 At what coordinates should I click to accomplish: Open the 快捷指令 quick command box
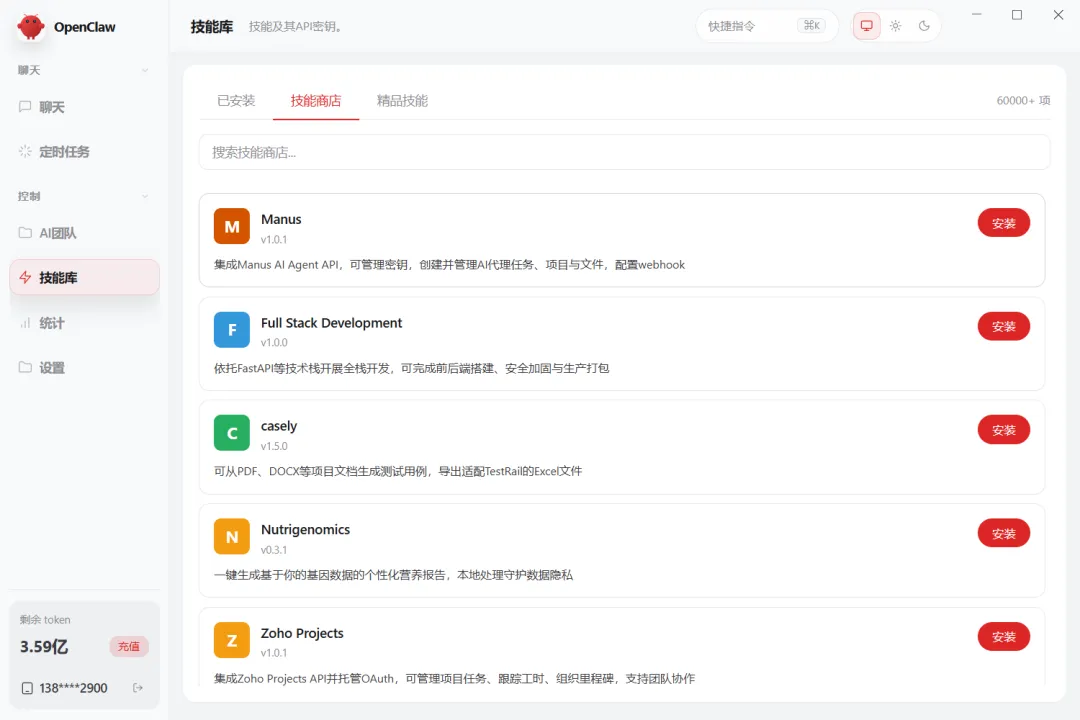pos(767,26)
